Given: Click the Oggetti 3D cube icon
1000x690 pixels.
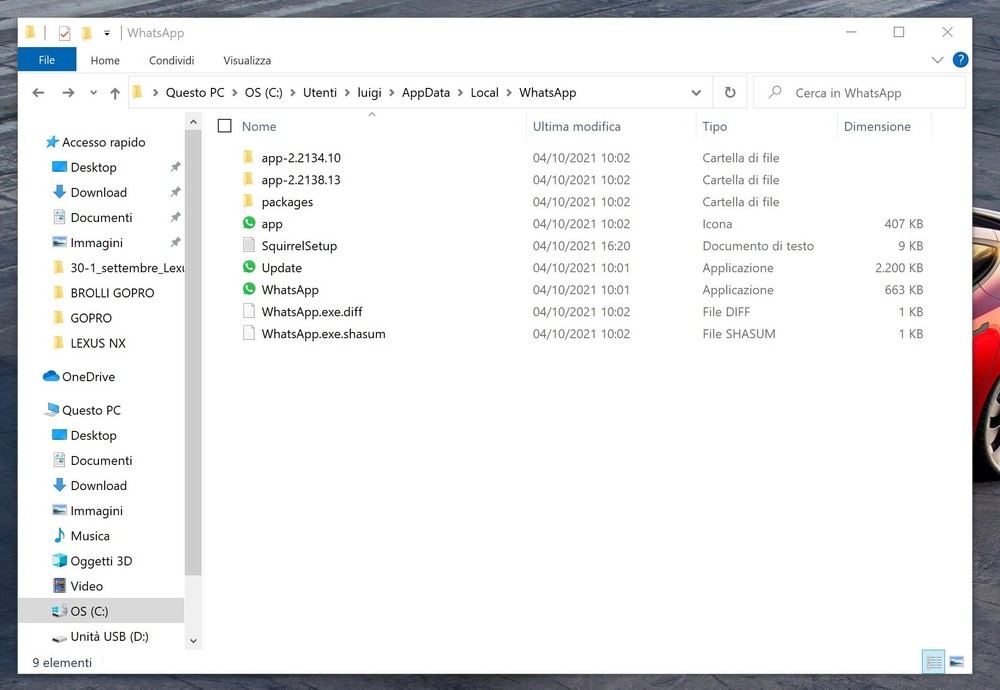Looking at the screenshot, I should (x=59, y=560).
